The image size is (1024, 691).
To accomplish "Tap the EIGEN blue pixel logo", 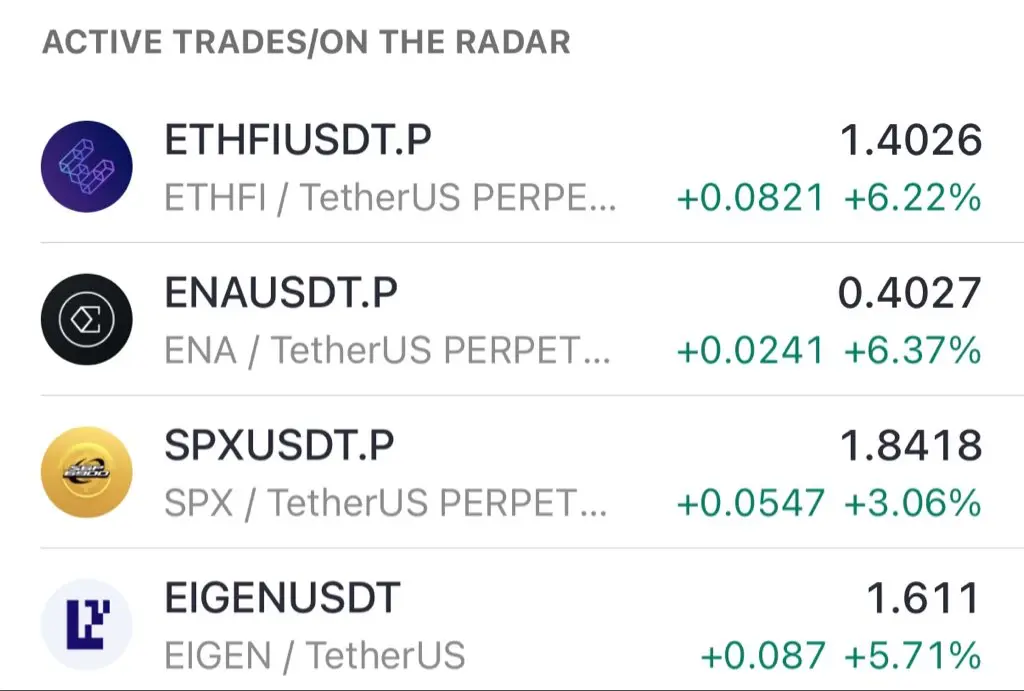I will tap(87, 624).
